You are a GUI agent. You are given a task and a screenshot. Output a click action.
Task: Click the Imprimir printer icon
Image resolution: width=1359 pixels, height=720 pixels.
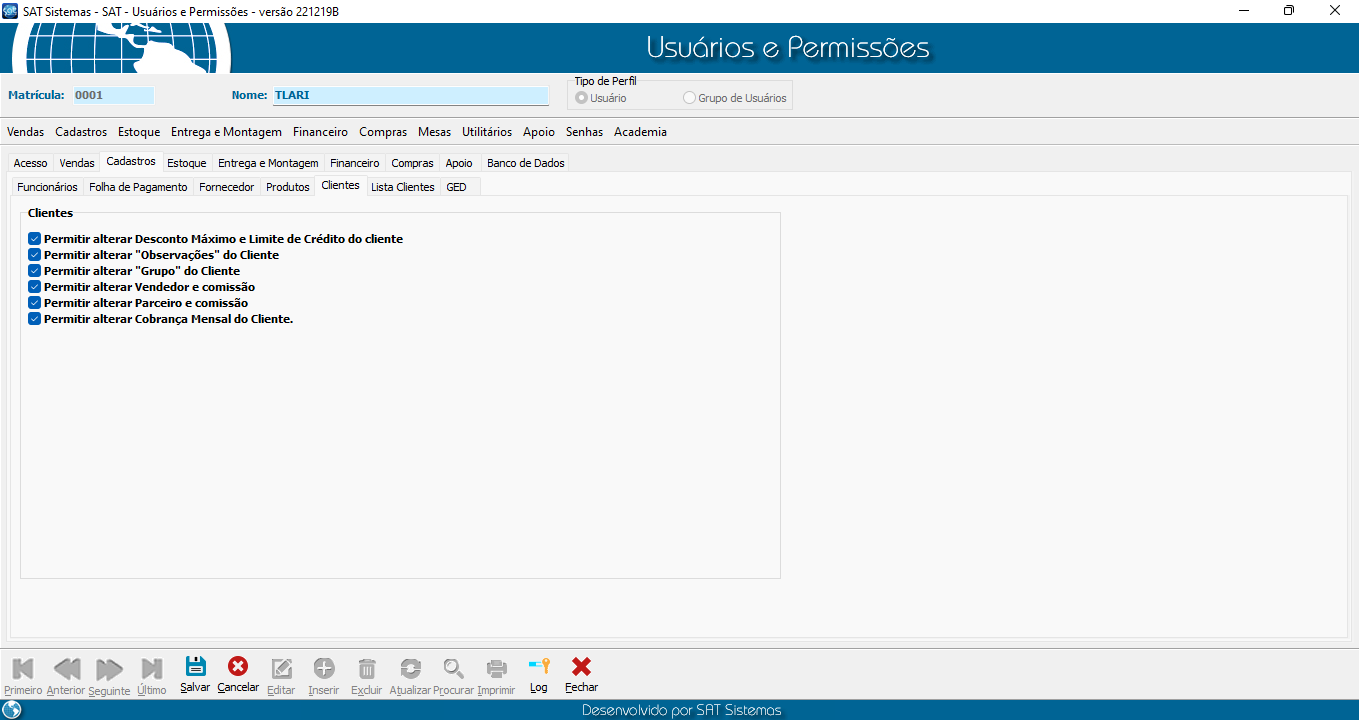pos(496,669)
